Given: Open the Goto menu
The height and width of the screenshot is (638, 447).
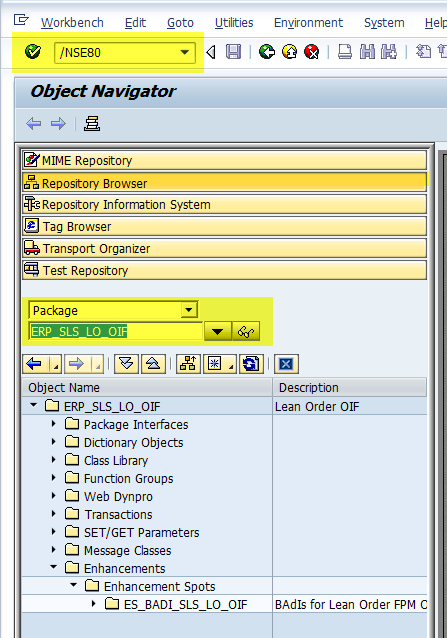Looking at the screenshot, I should 180,23.
